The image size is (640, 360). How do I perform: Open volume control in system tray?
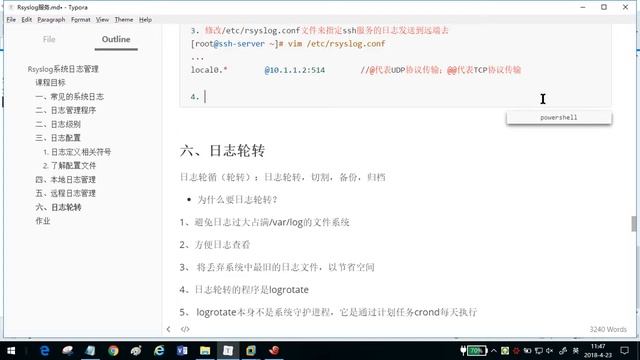click(549, 351)
